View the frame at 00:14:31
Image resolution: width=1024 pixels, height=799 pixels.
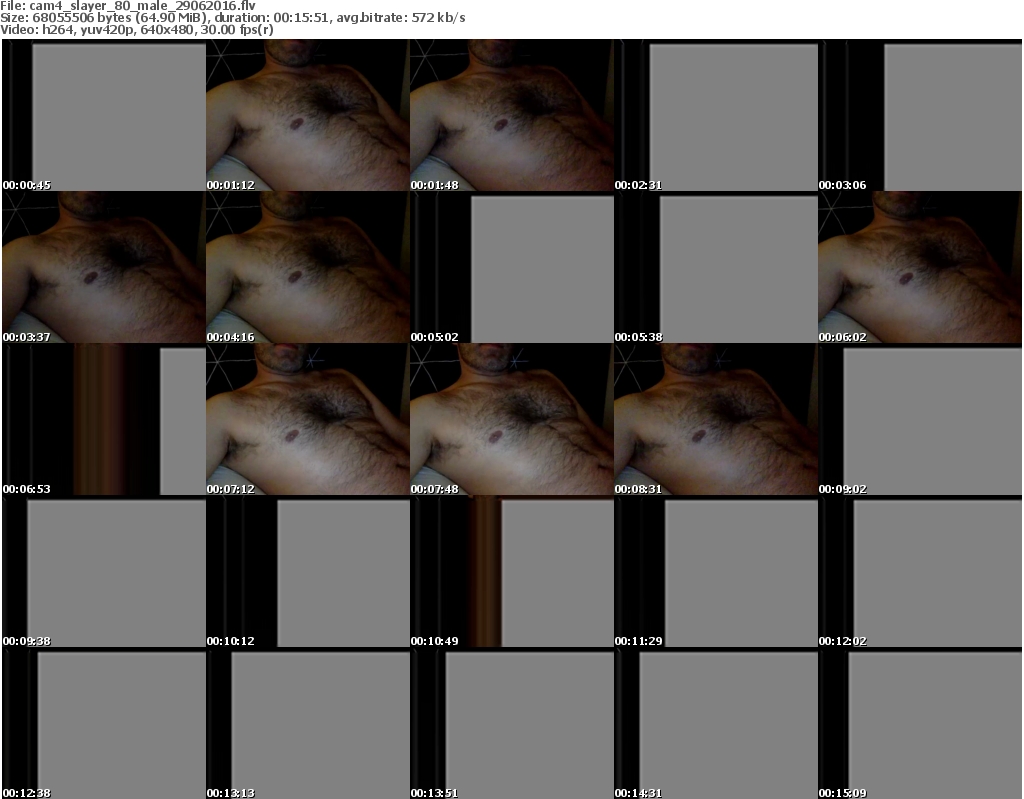point(716,723)
